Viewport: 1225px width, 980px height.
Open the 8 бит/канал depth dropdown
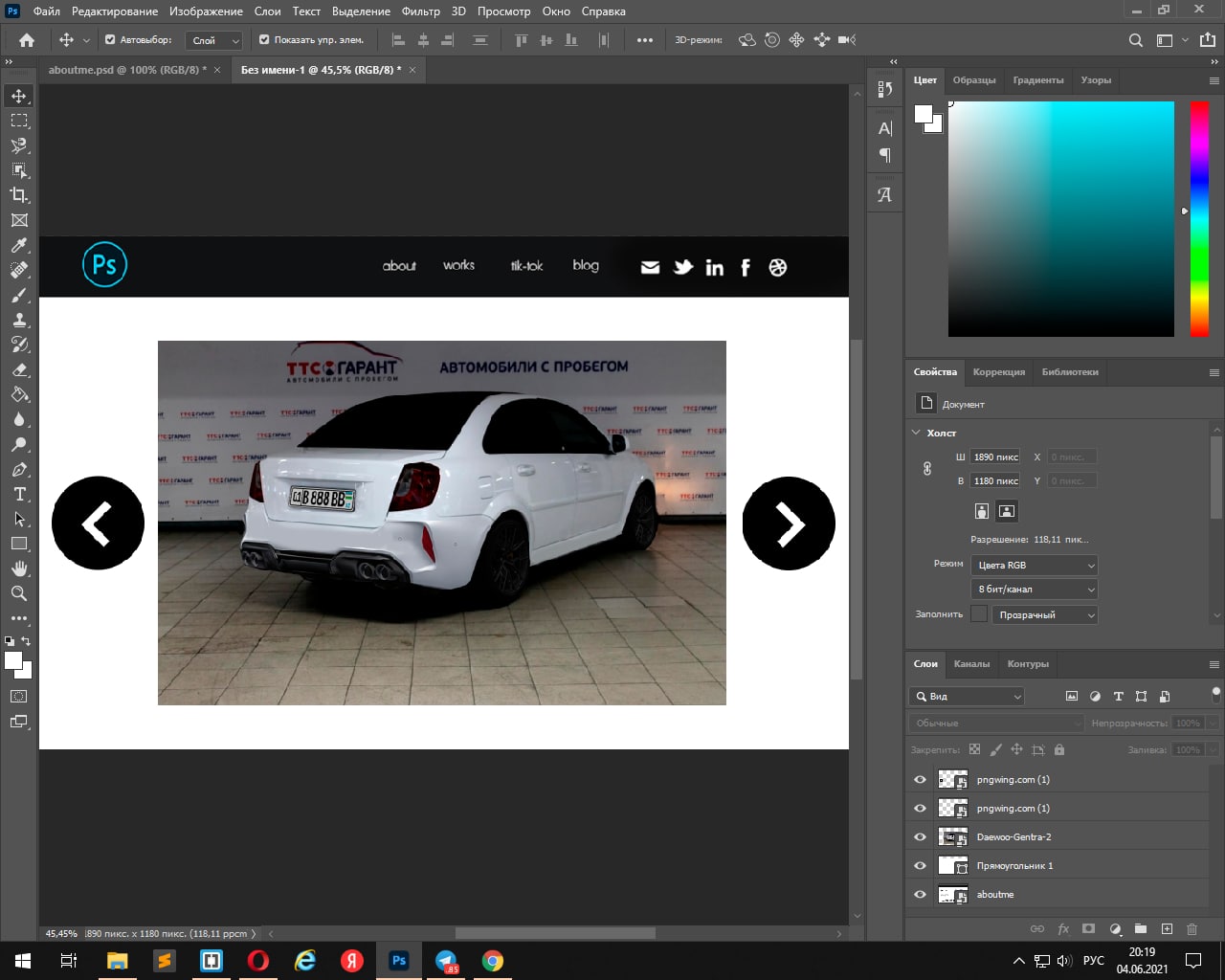click(x=1035, y=590)
